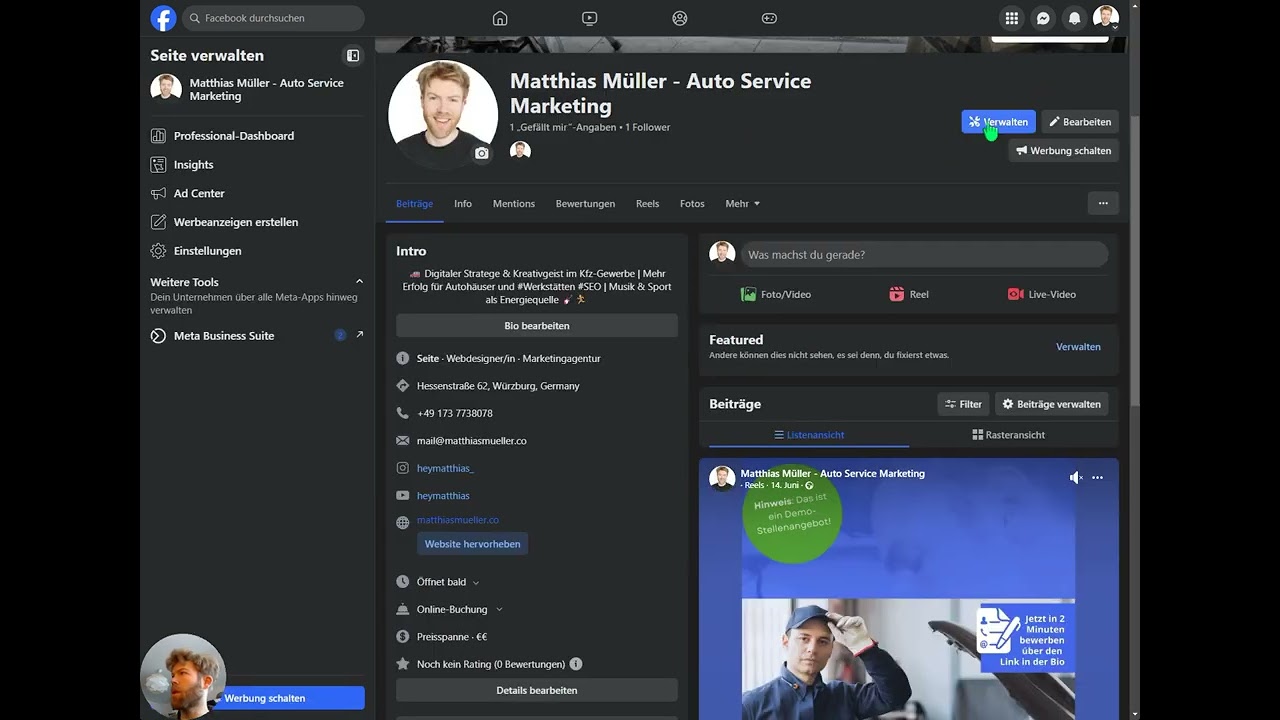Expand the Online-Buchung dropdown
Screen dimensions: 1280x720
pyautogui.click(x=460, y=609)
